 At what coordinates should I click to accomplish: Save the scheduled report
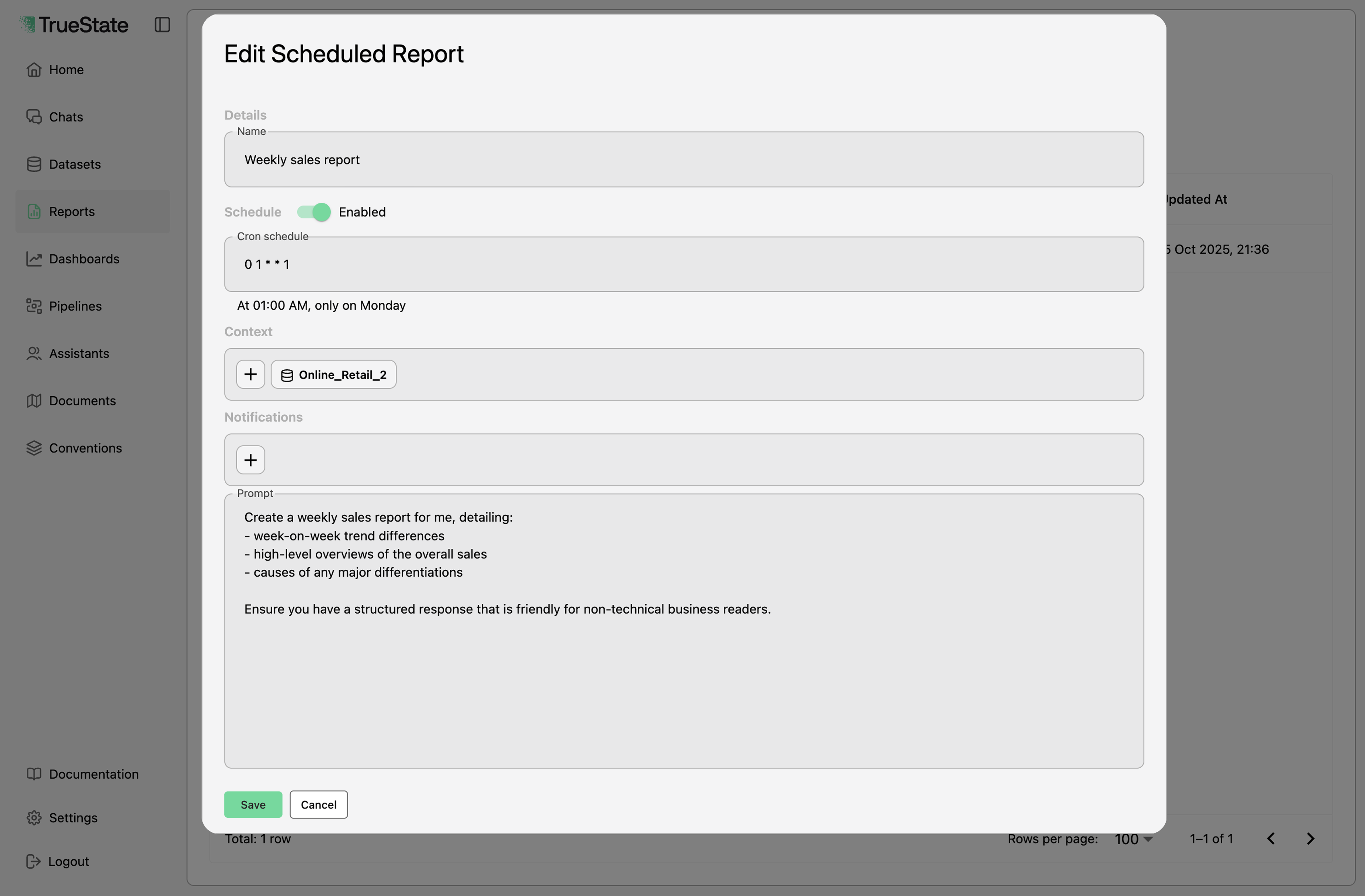253,804
